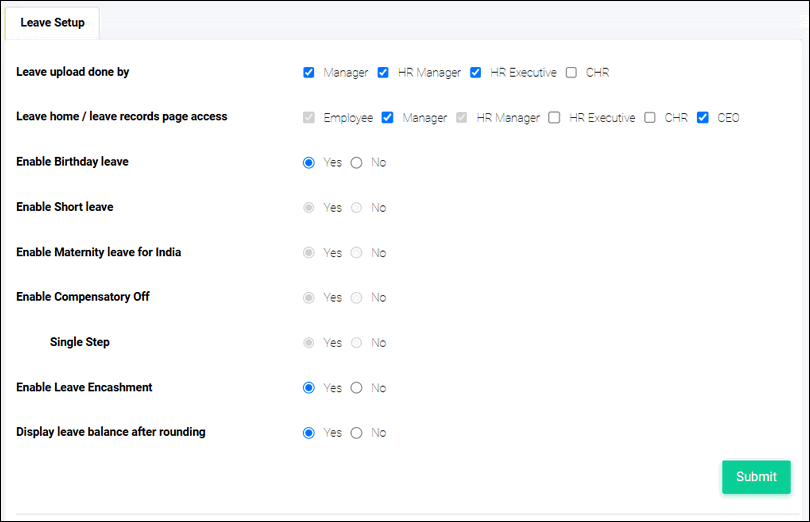Image resolution: width=810 pixels, height=522 pixels.
Task: Open the Leave Setup tab
Action: pos(52,23)
